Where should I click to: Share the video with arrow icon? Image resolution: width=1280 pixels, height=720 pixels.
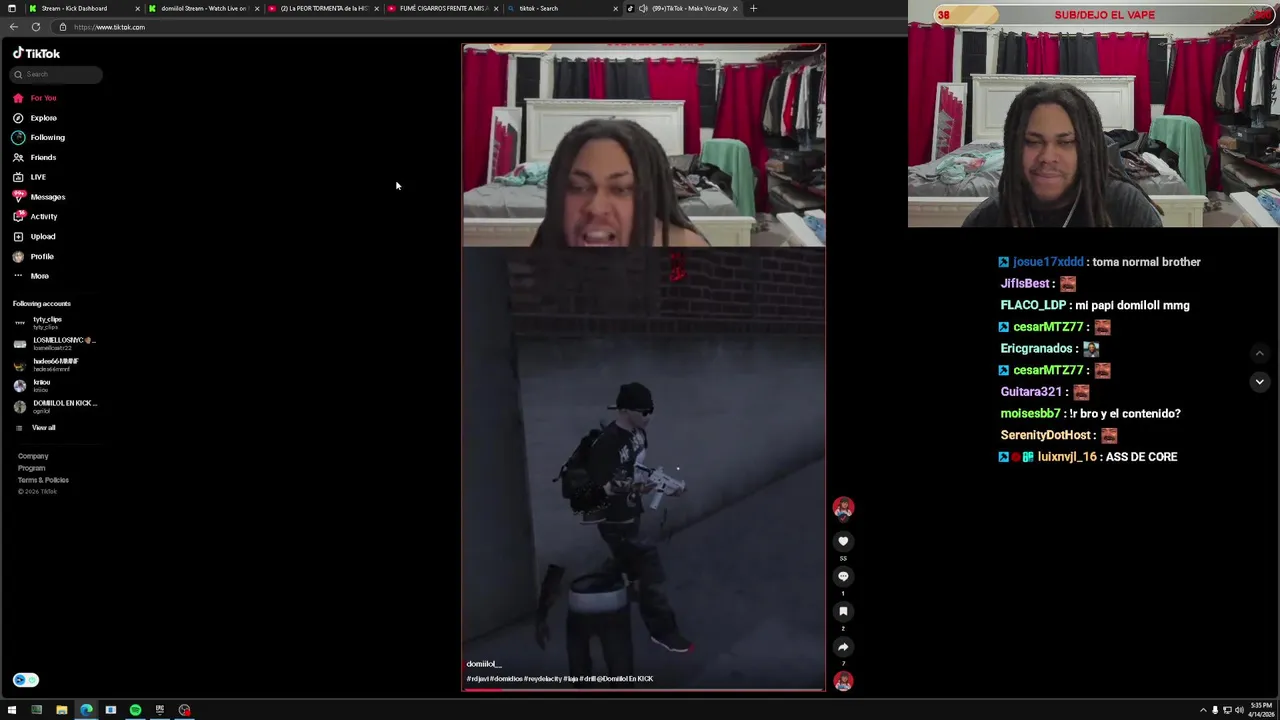click(x=843, y=647)
